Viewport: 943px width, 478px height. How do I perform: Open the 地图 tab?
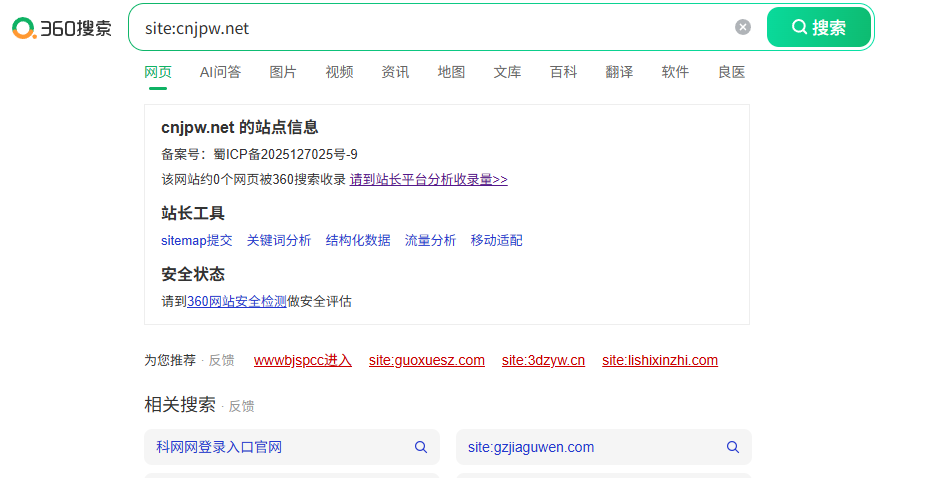click(x=451, y=72)
